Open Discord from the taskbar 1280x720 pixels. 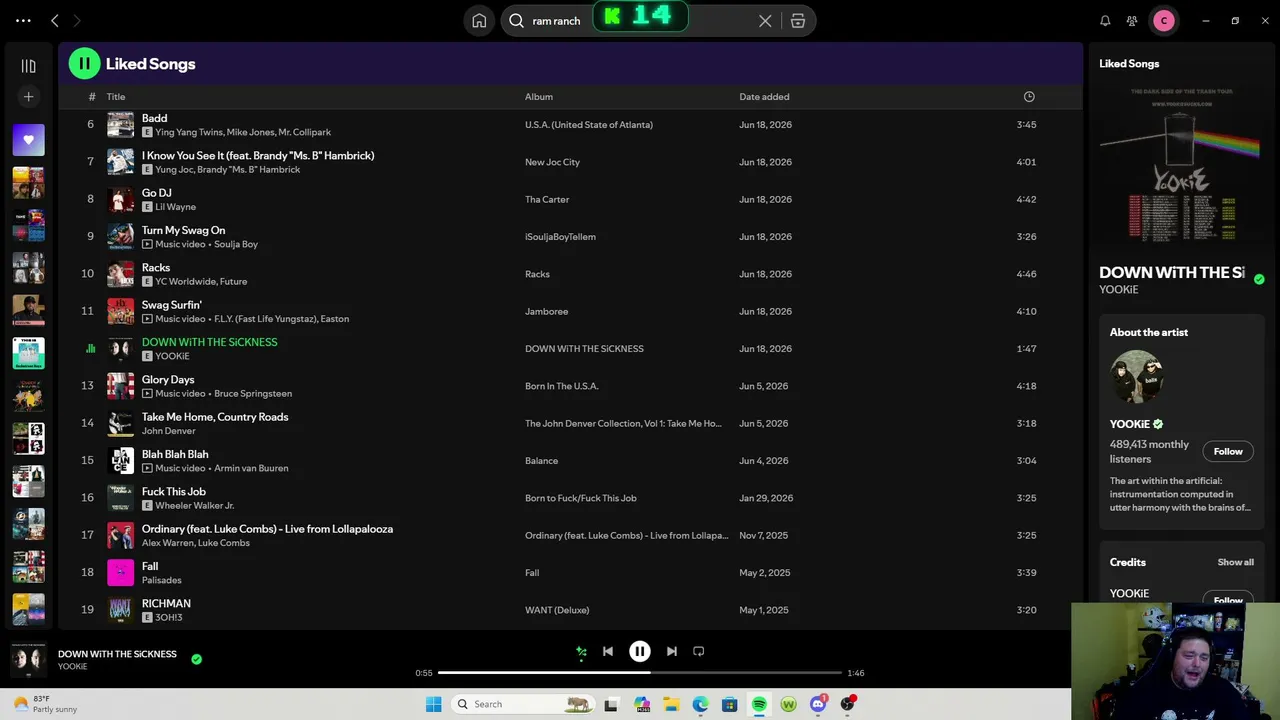(818, 704)
